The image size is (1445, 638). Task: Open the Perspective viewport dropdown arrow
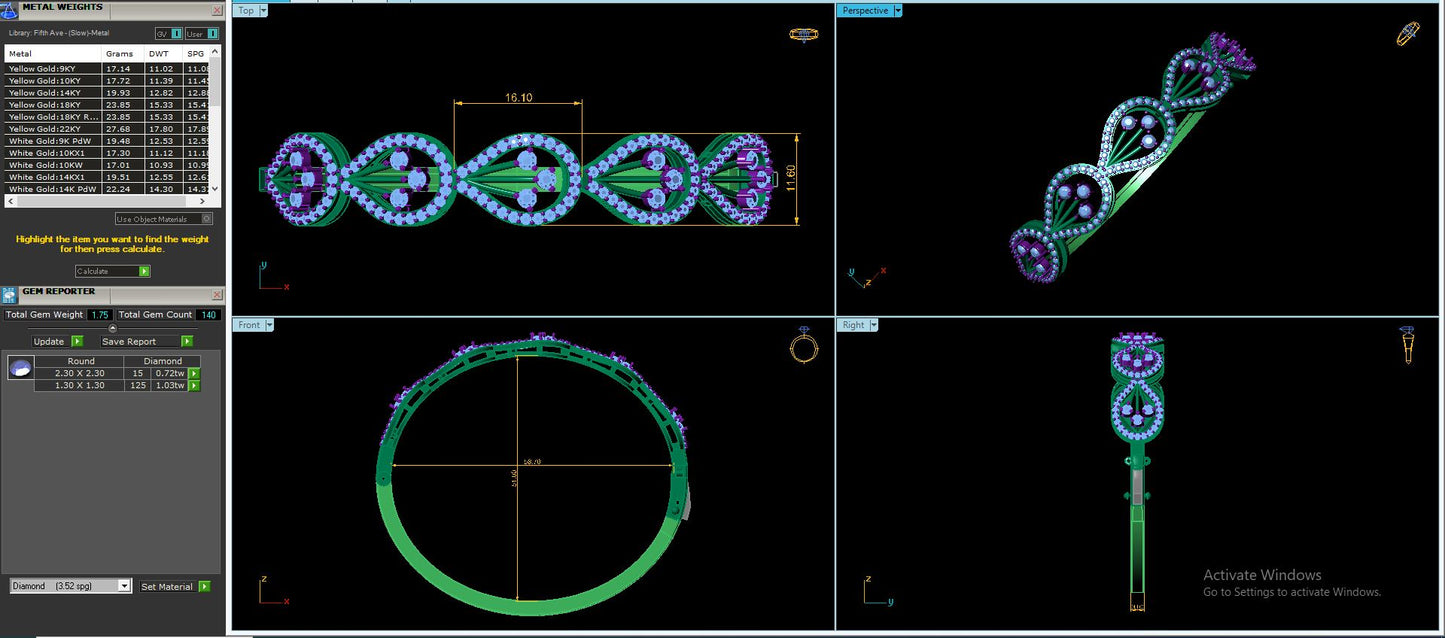pyautogui.click(x=898, y=11)
